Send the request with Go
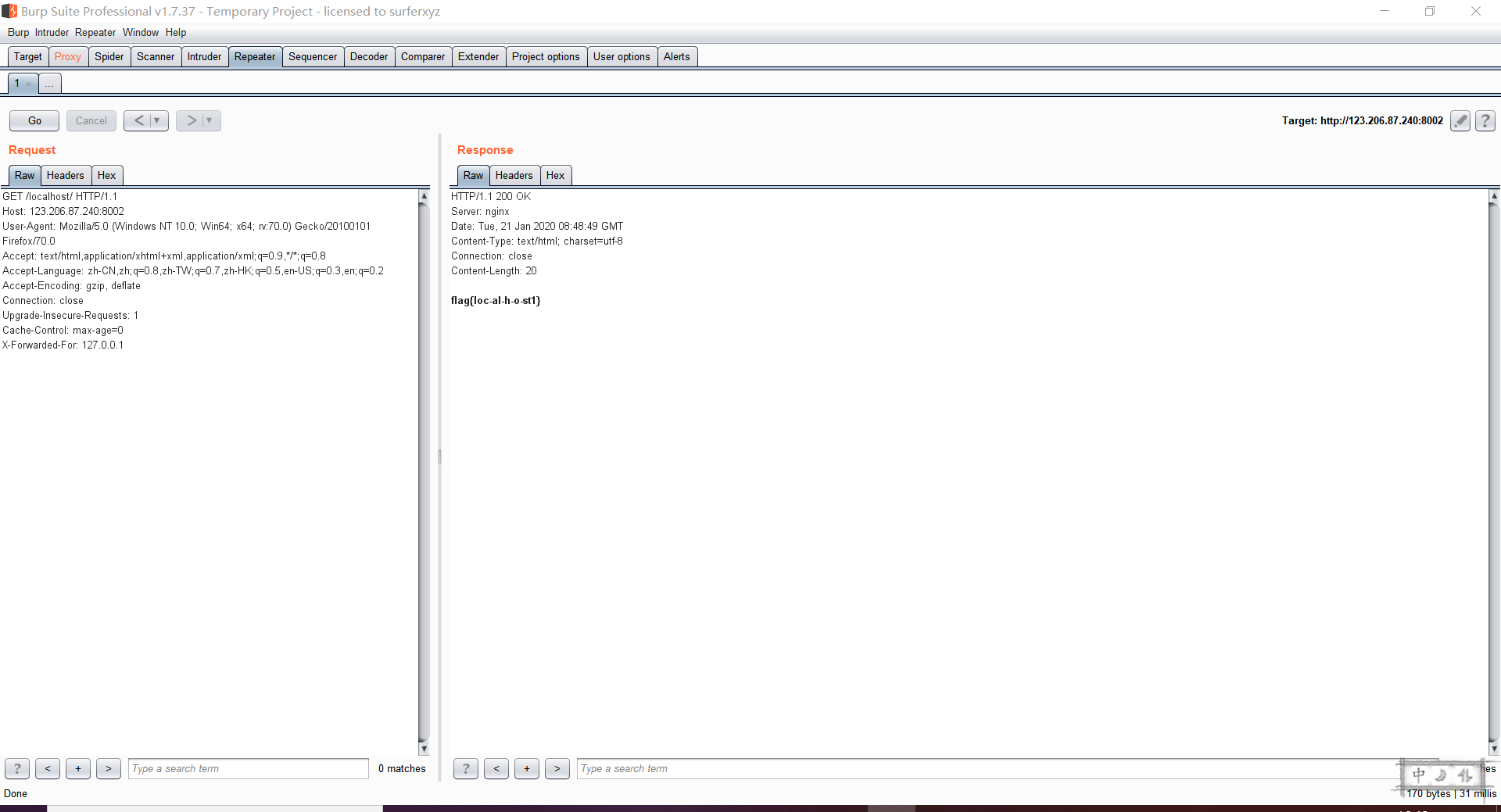Viewport: 1501px width, 812px height. (34, 120)
